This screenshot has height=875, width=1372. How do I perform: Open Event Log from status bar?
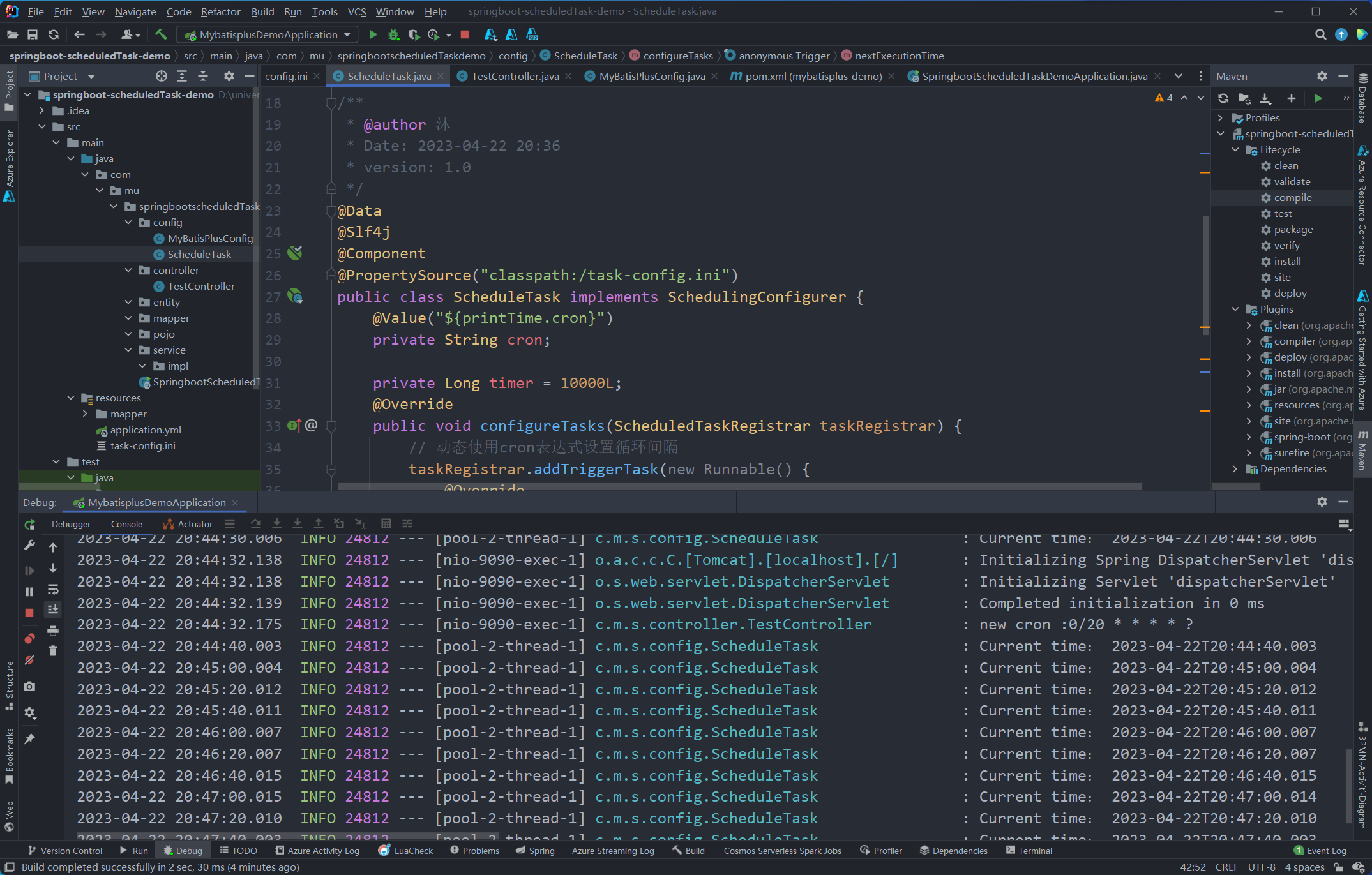pyautogui.click(x=1319, y=851)
